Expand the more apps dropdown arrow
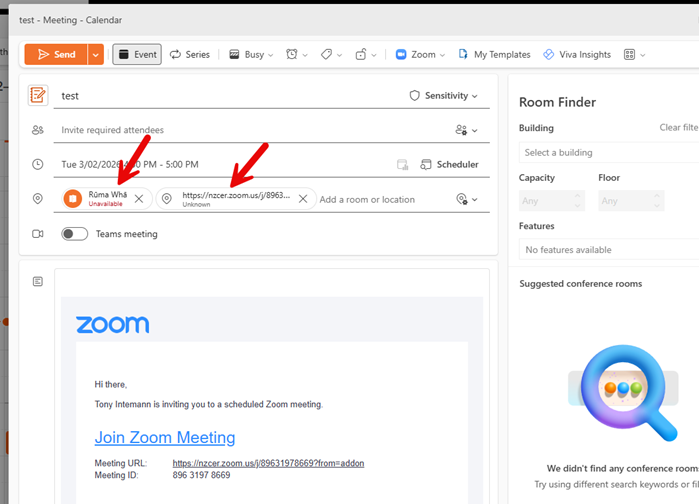The width and height of the screenshot is (699, 504). 642,55
